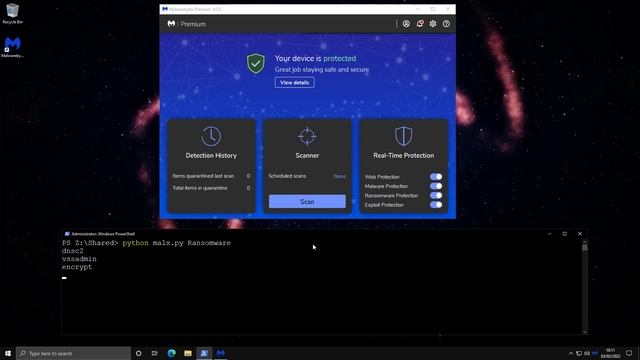Start a scan with the Scan button

click(307, 201)
